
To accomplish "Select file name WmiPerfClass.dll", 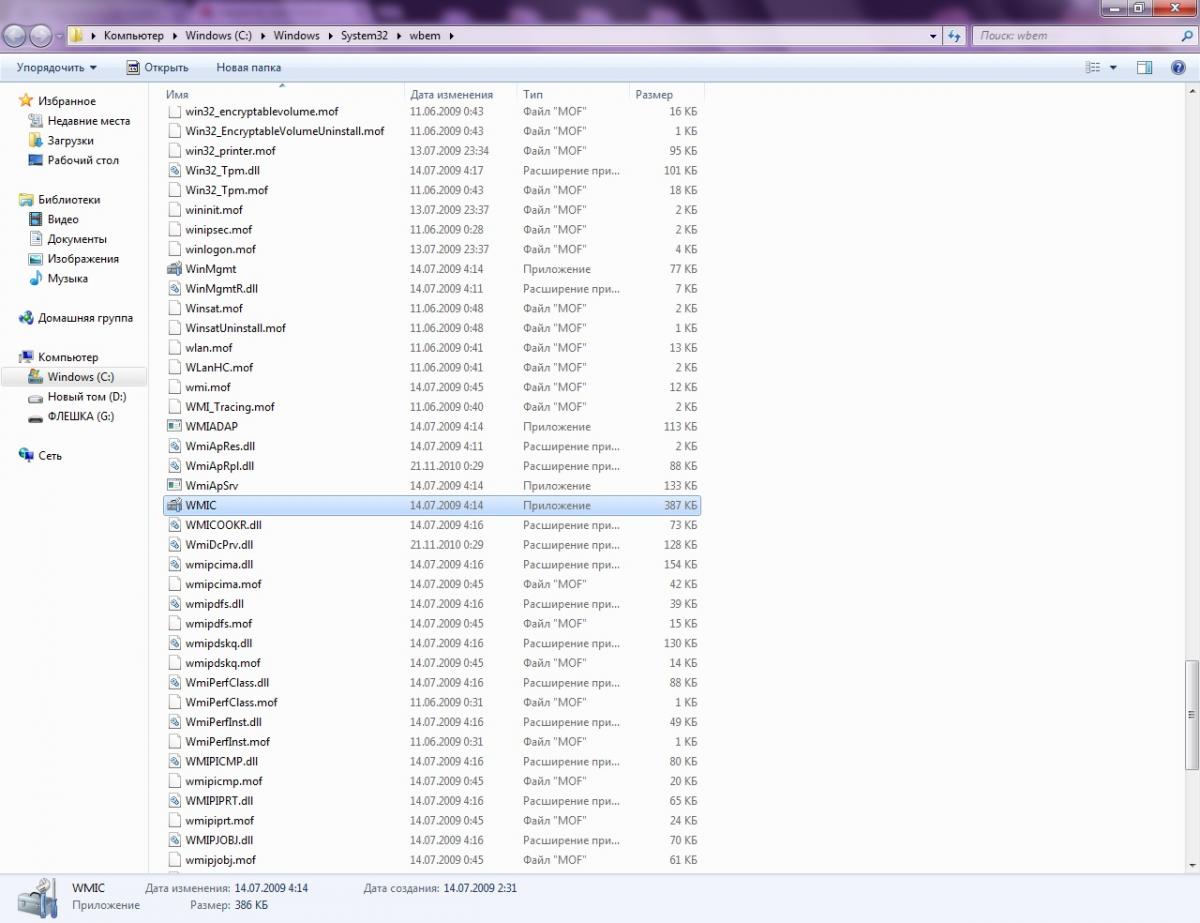I will pos(227,683).
